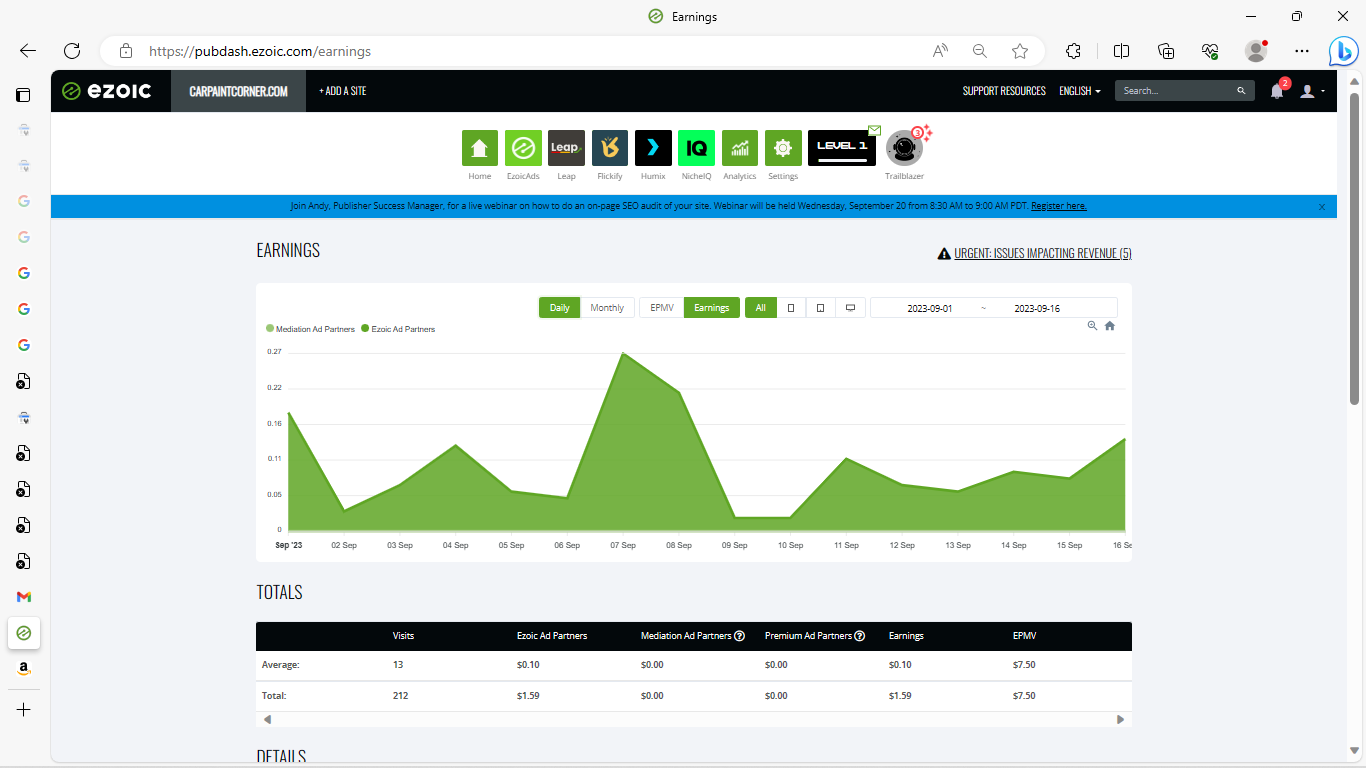Viewport: 1366px width, 768px height.
Task: Click the Ezoic logo
Action: [x=106, y=91]
